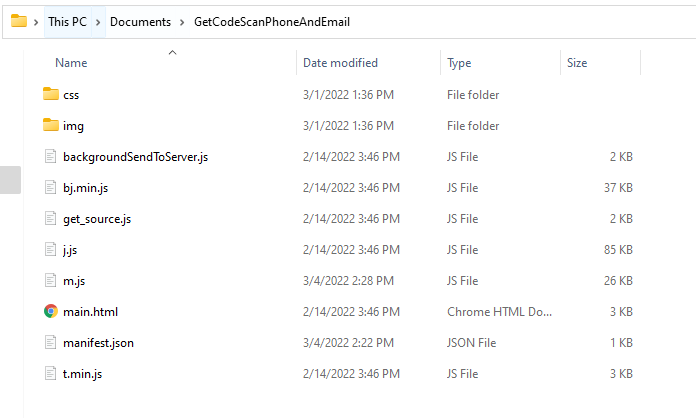The image size is (696, 418).
Task: Click the Chrome icon beside main.html
Action: [51, 312]
